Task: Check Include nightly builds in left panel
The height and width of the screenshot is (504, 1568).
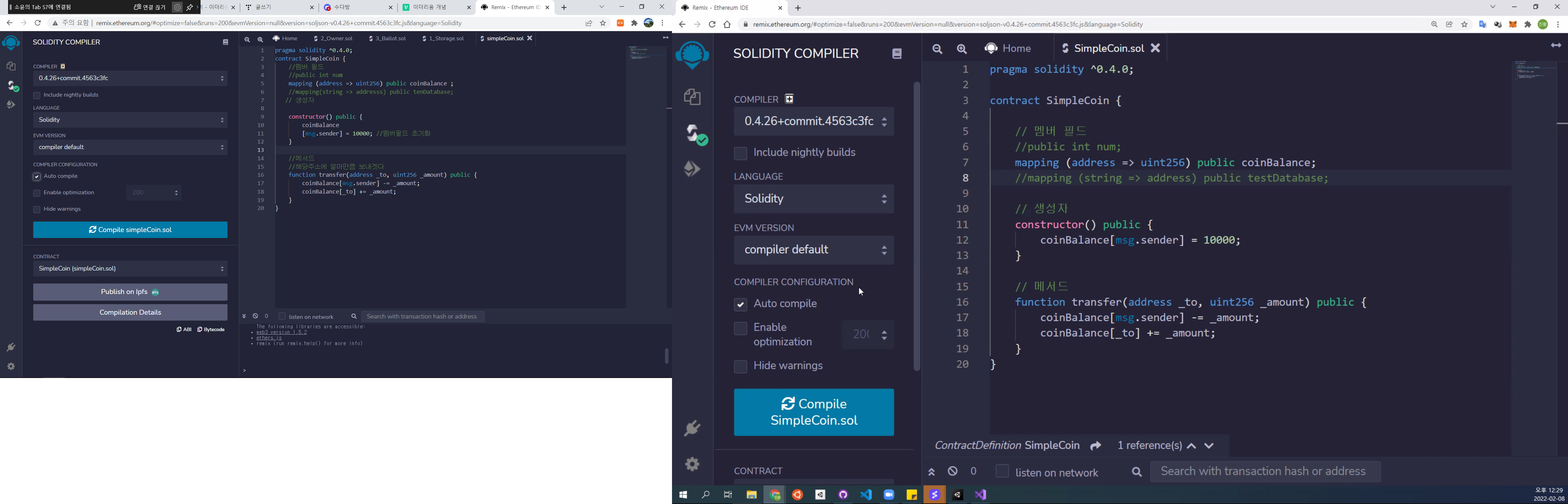Action: pyautogui.click(x=36, y=96)
